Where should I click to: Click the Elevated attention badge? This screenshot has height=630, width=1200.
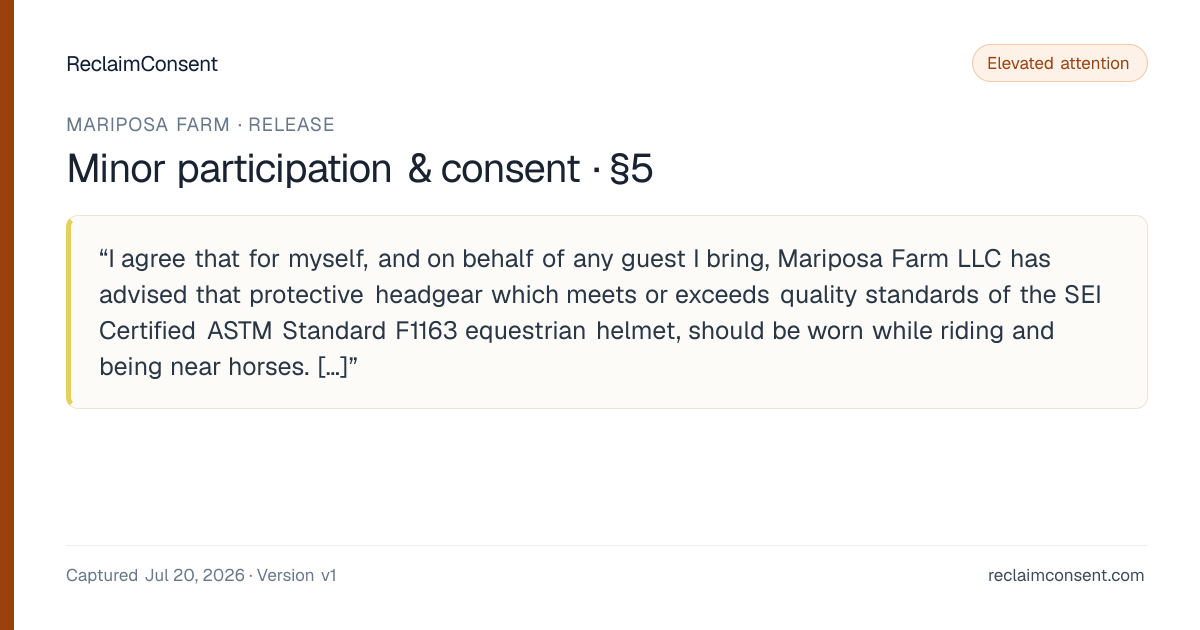click(x=1059, y=63)
